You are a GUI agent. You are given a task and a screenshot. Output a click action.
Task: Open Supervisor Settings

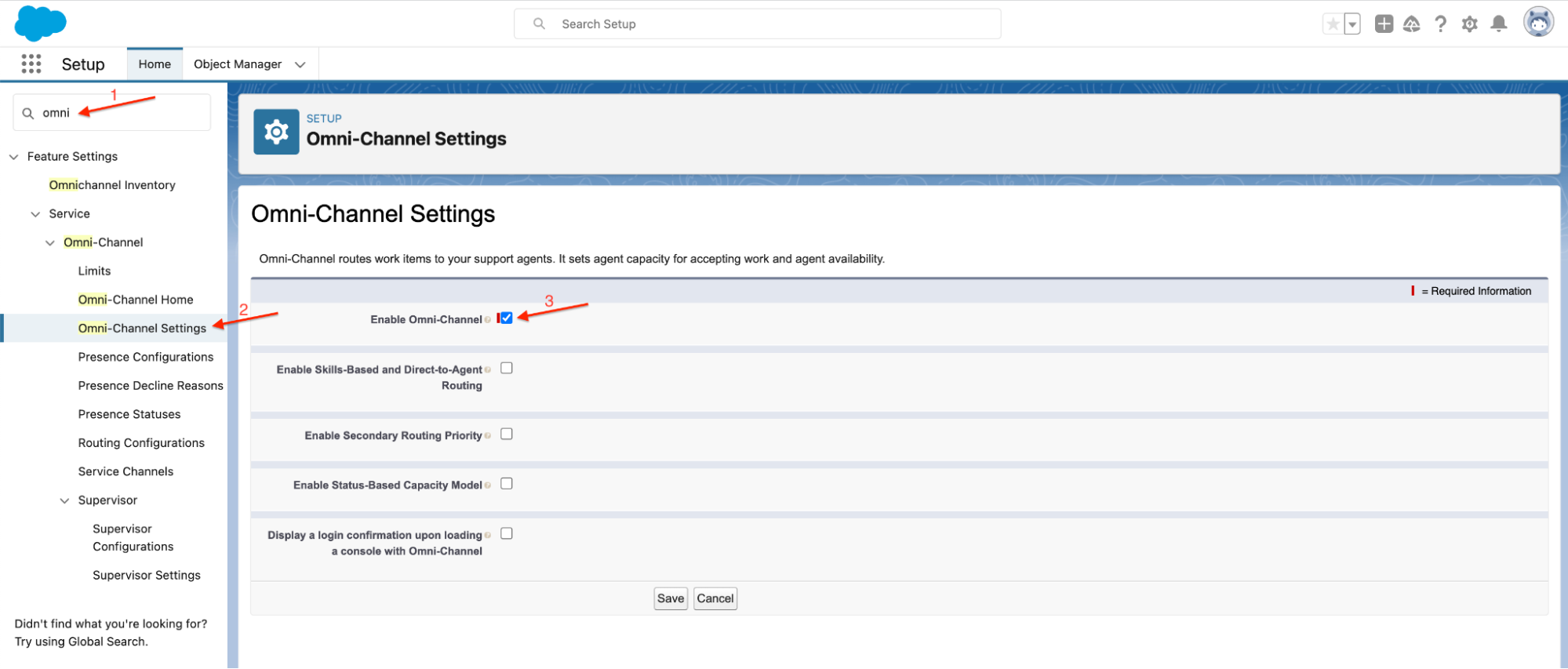147,576
